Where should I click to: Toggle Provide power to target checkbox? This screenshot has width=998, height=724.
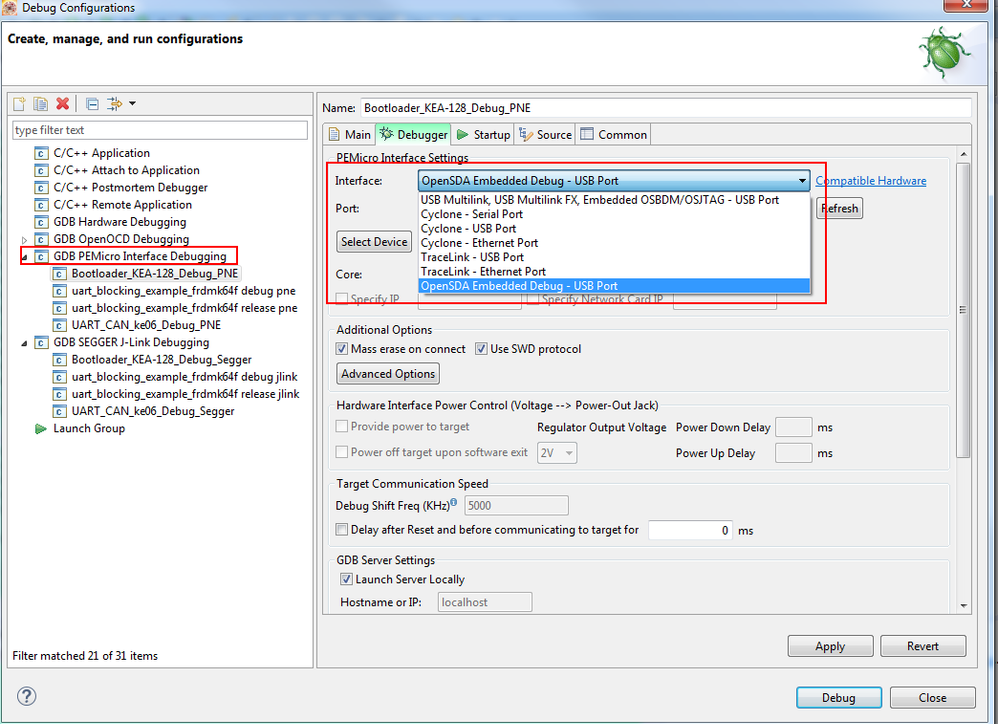pos(342,426)
